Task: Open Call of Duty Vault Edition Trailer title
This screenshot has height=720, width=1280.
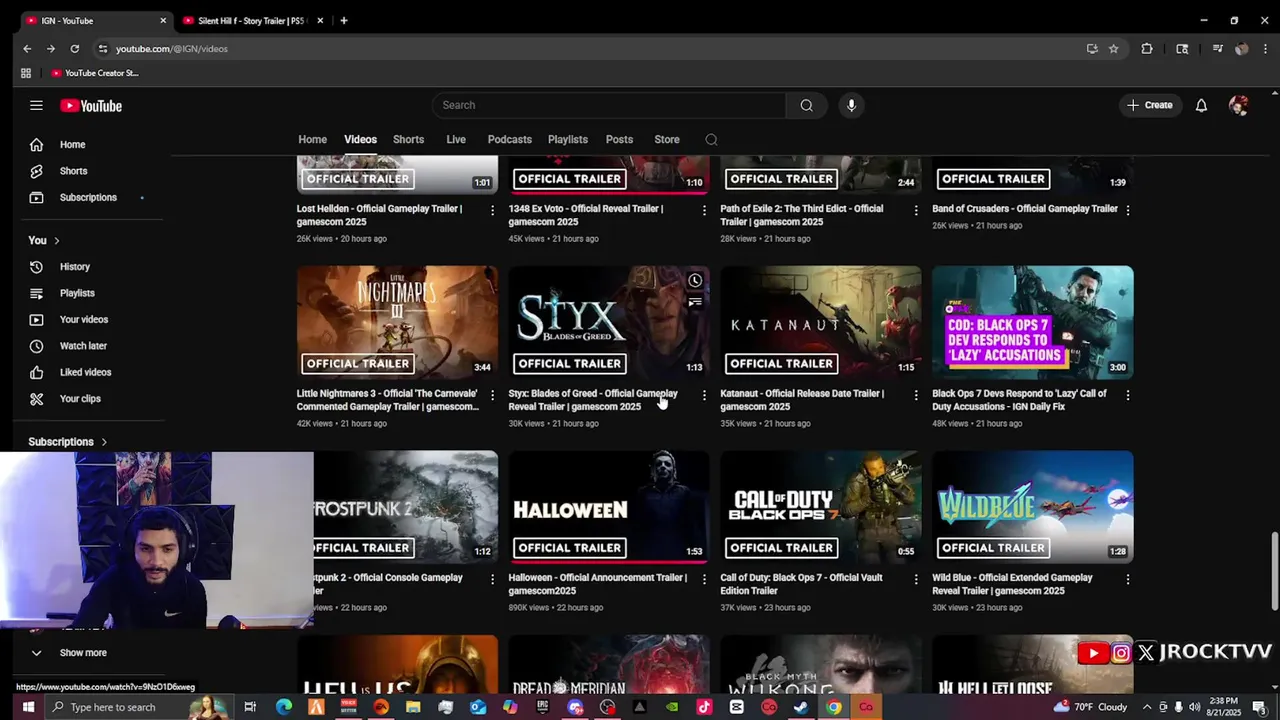Action: click(x=801, y=584)
